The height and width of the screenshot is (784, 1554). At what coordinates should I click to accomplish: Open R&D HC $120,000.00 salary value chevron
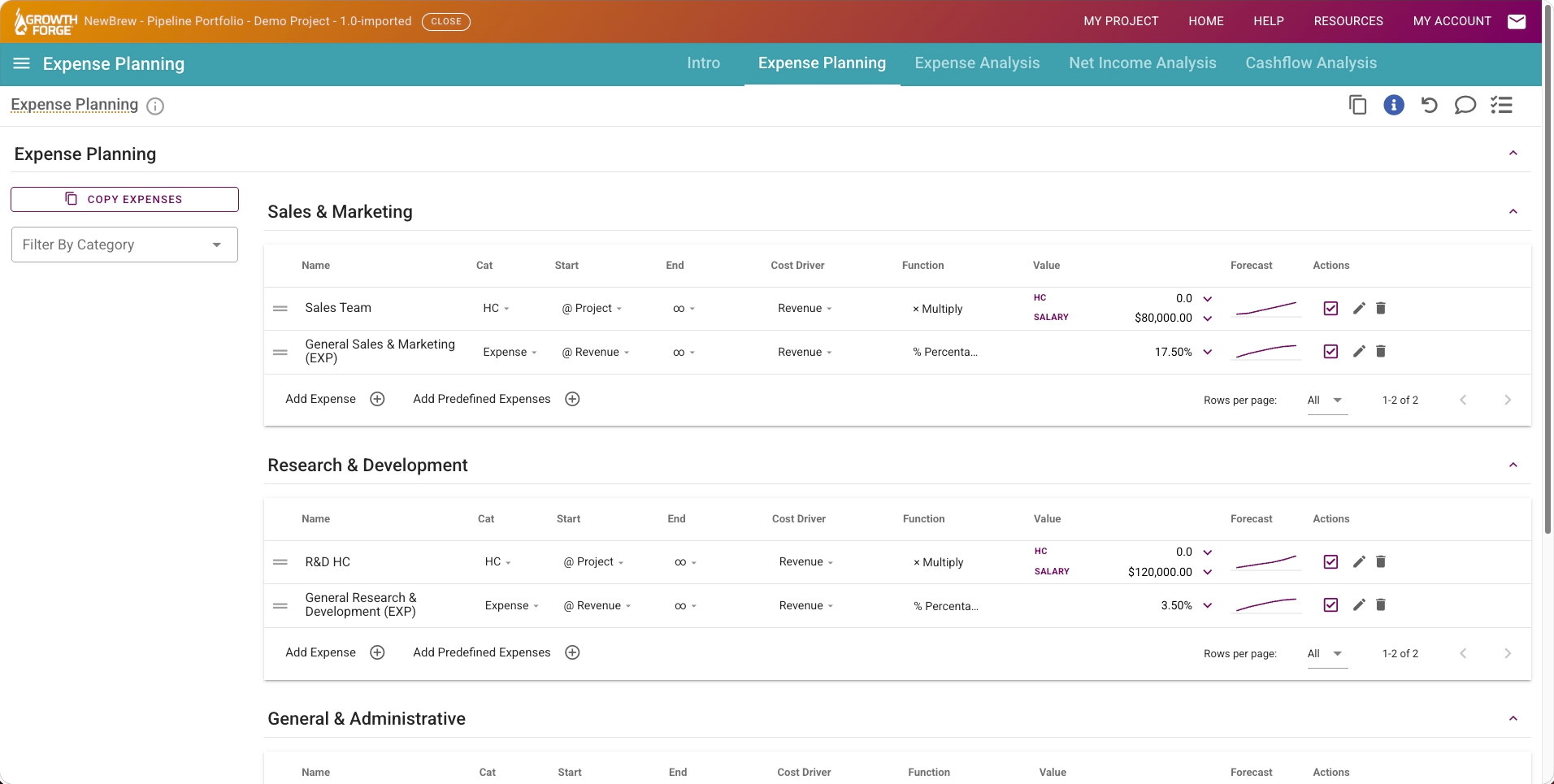click(x=1208, y=572)
